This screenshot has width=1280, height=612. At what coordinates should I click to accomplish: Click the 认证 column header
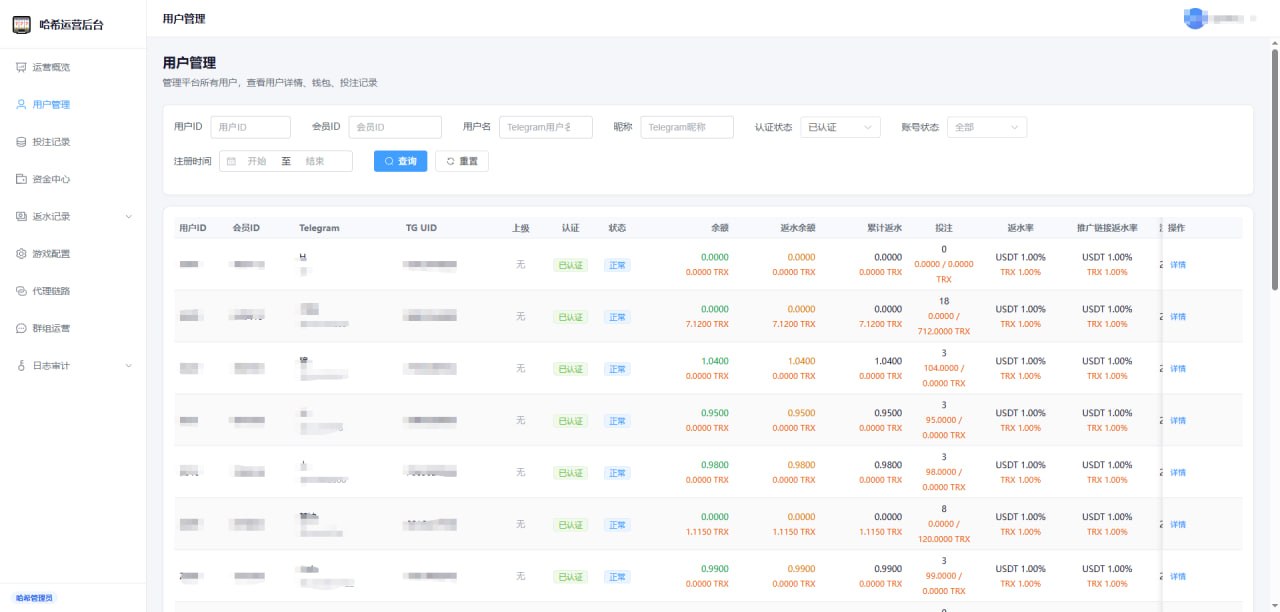570,228
